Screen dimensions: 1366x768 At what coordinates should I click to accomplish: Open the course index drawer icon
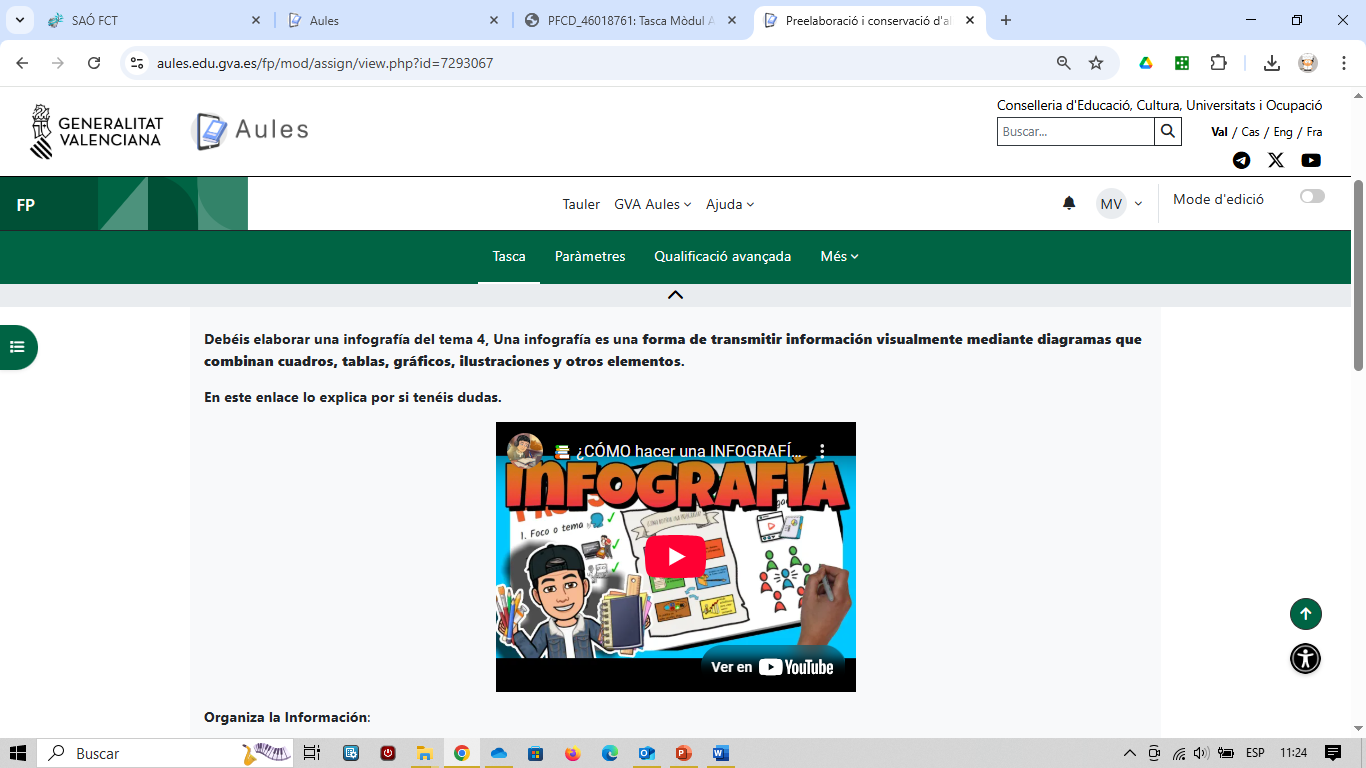17,347
